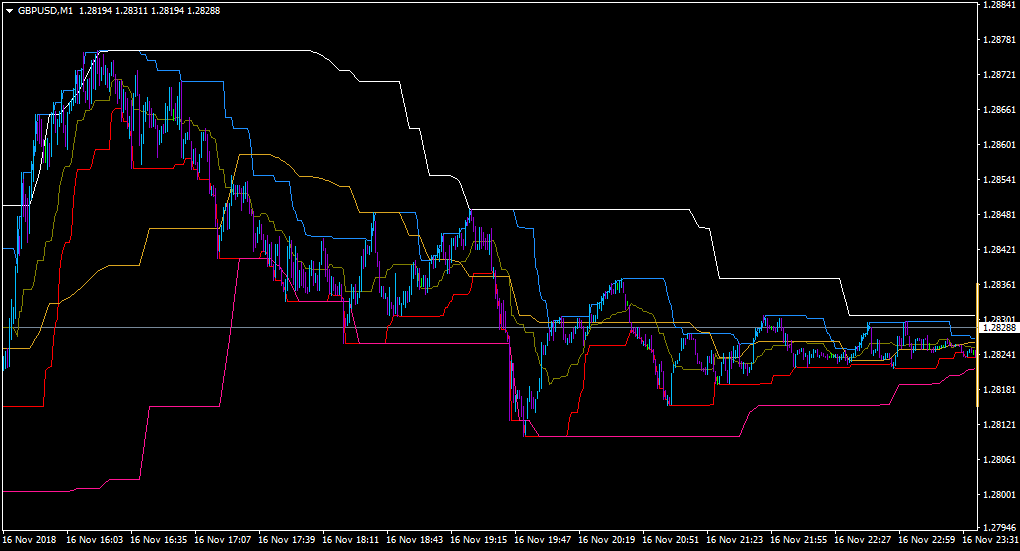Click time axis label 16 Nov 17:39

[x=286, y=539]
